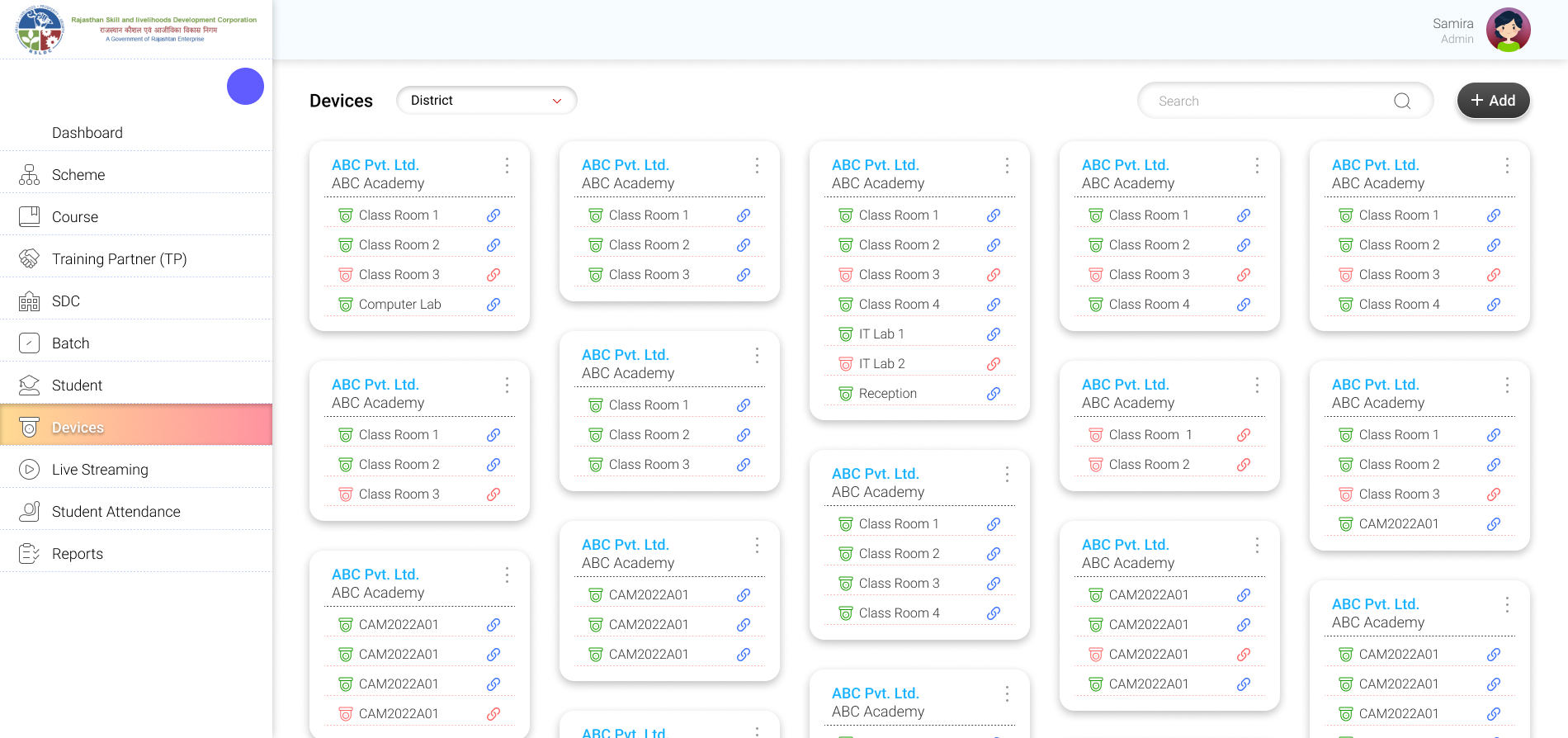This screenshot has width=1568, height=738.
Task: Click the Reports icon in sidebar
Action: click(x=29, y=554)
